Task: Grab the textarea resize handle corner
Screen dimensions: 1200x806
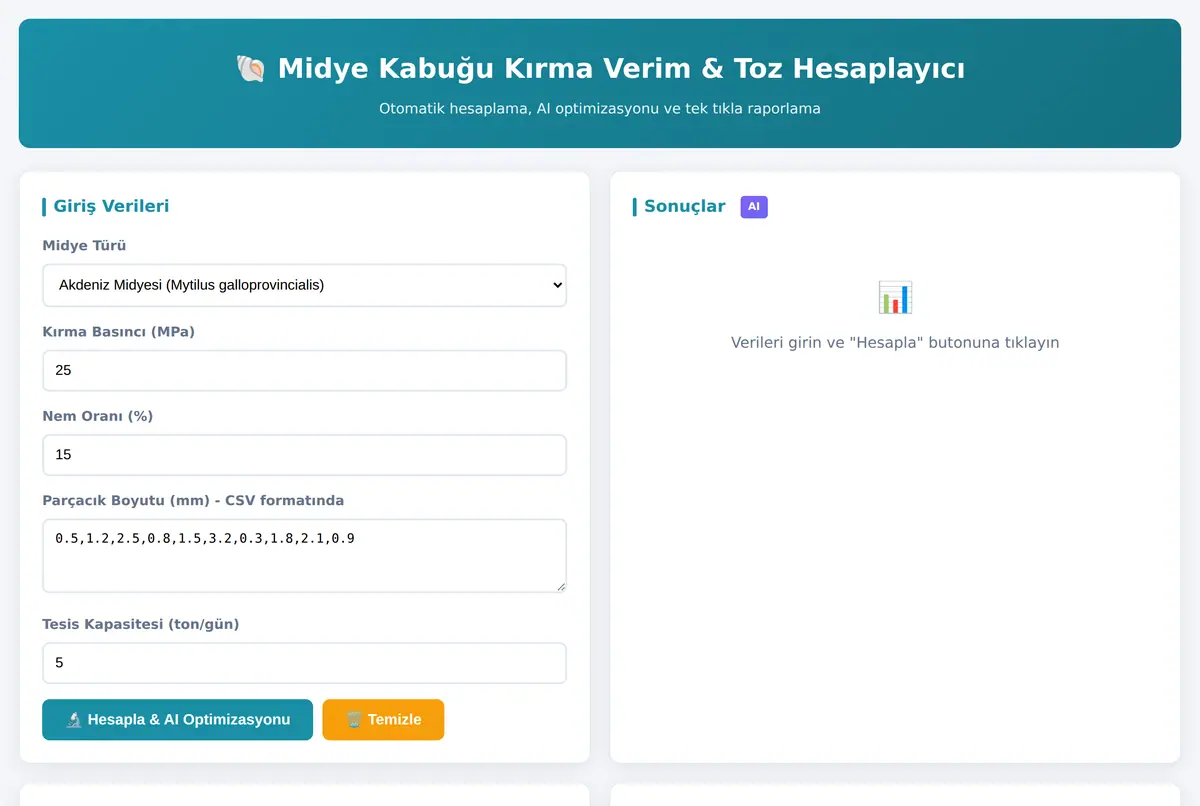Action: 560,586
